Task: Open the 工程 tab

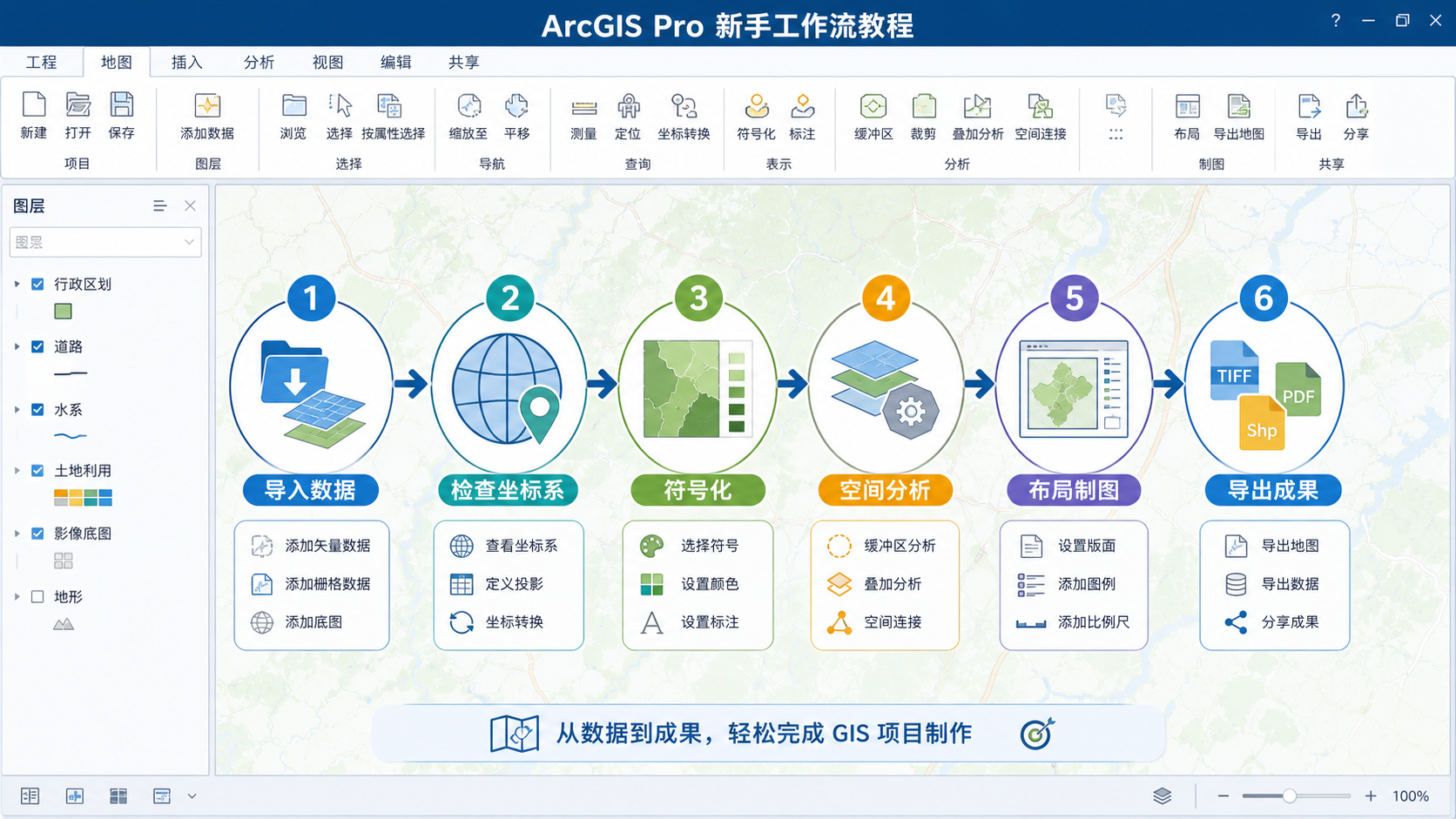Action: [41, 62]
